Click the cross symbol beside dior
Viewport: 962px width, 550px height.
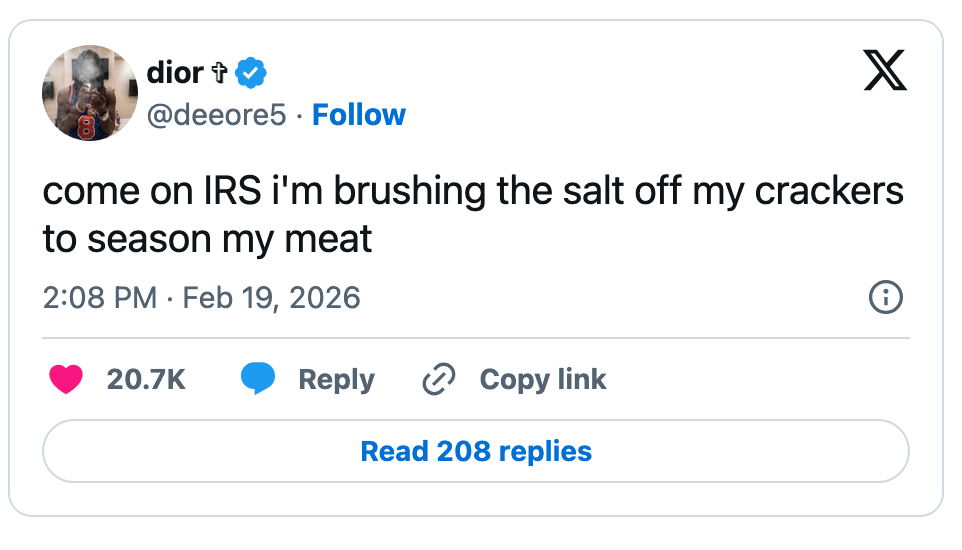[x=220, y=73]
